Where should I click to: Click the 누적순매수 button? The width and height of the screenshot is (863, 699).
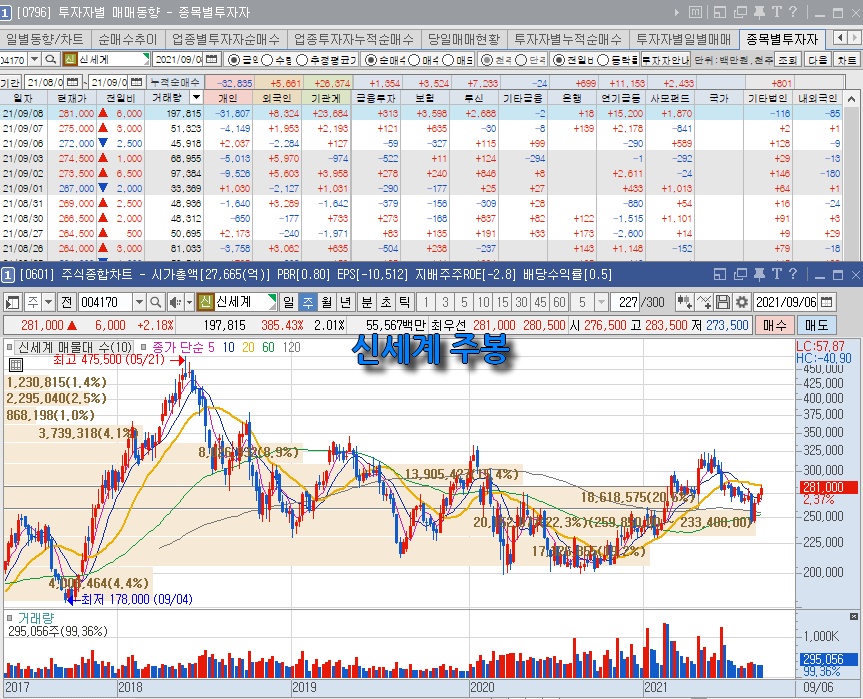[x=176, y=83]
